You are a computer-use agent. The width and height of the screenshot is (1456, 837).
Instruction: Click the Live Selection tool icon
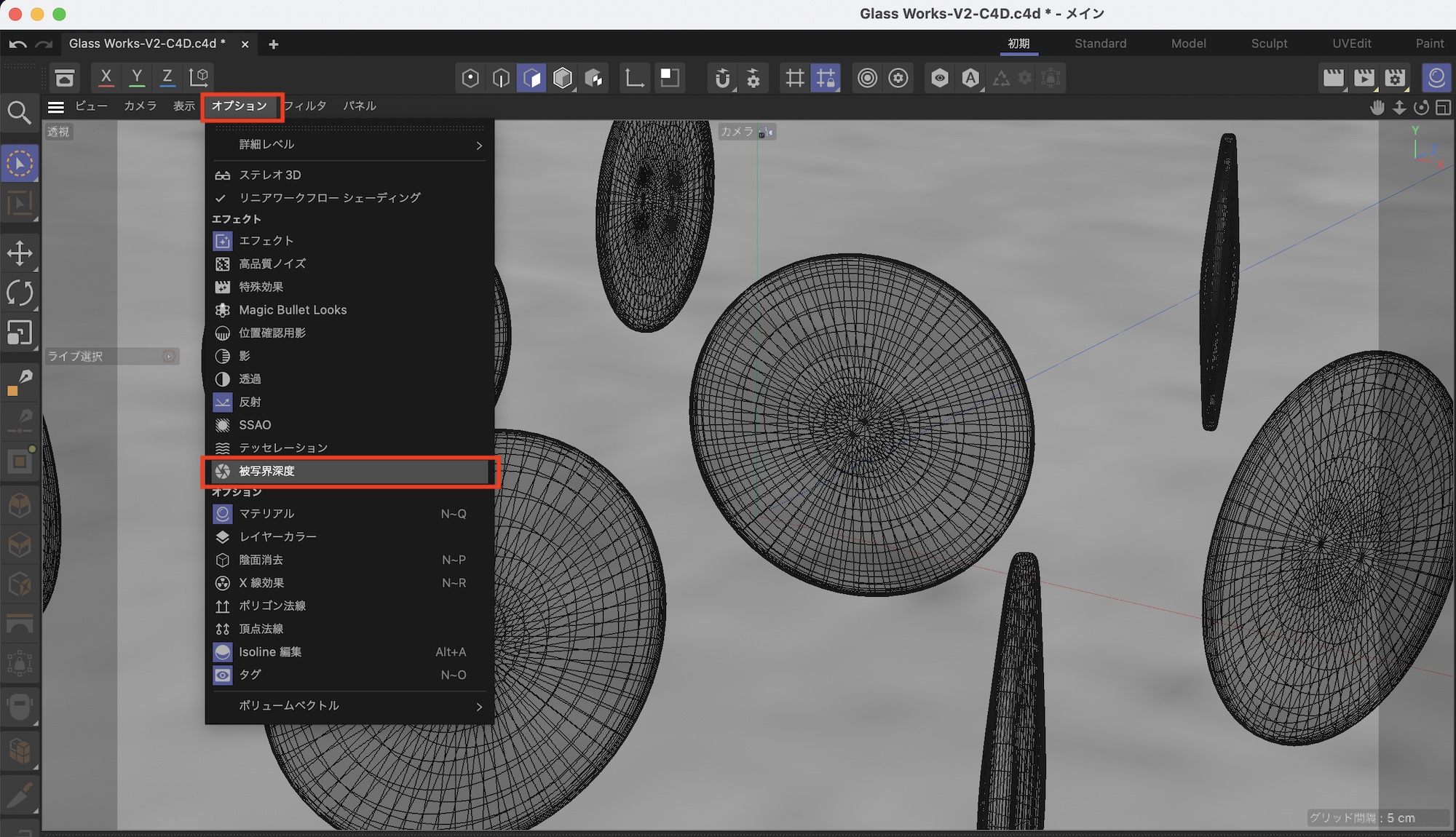pyautogui.click(x=20, y=164)
